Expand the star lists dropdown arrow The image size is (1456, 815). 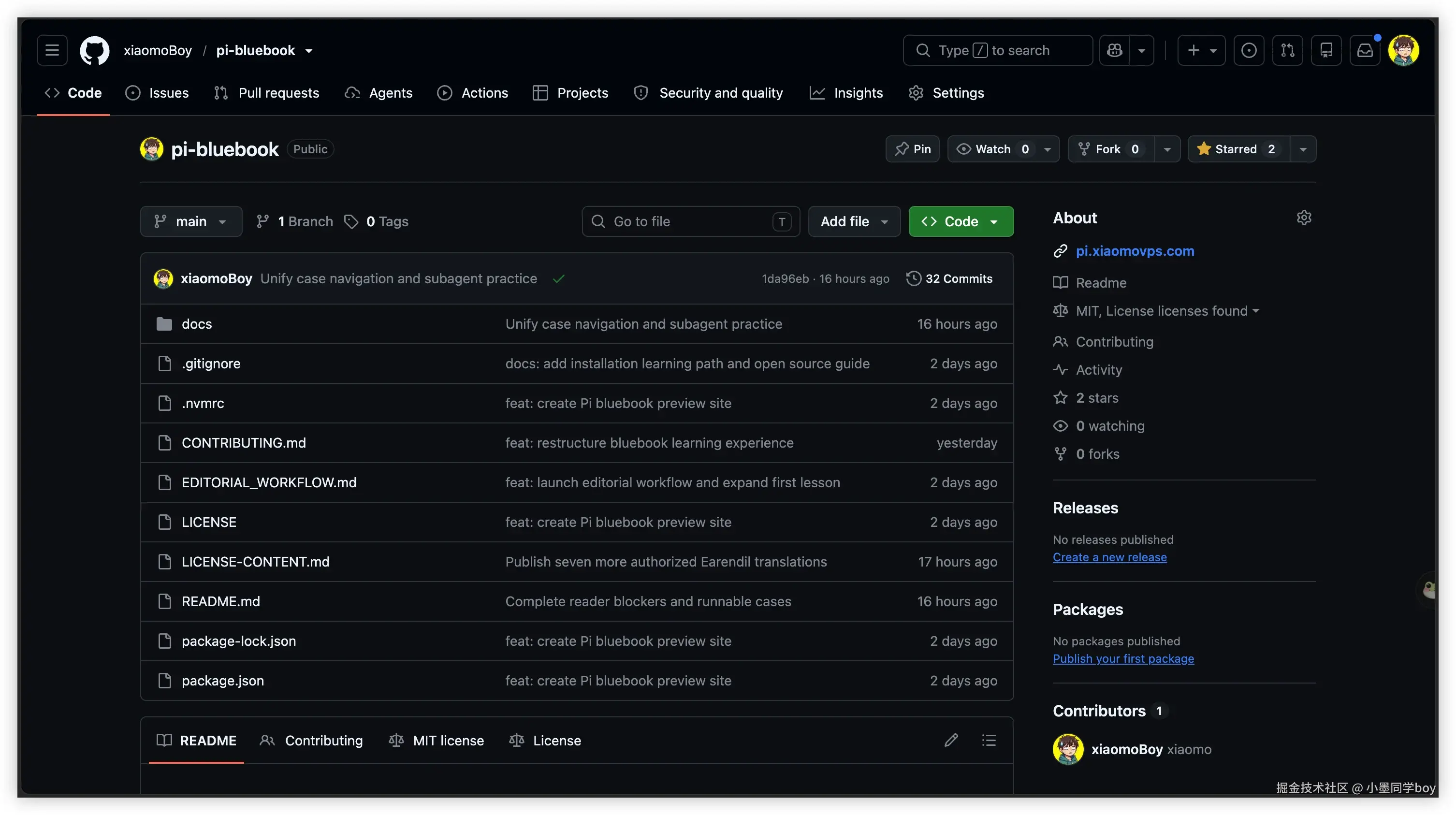pyautogui.click(x=1303, y=149)
